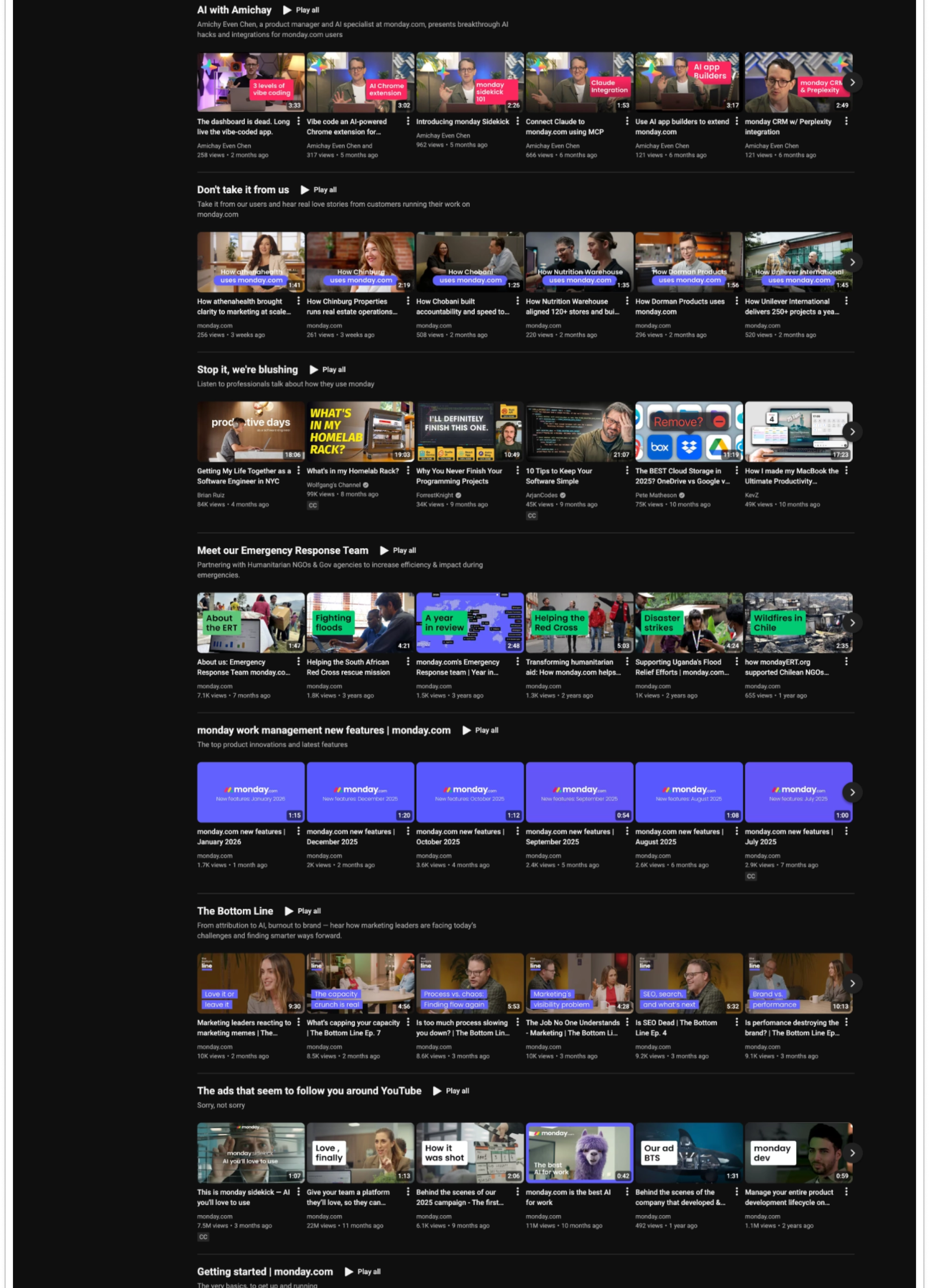Viewport: 929px width, 1288px height.
Task: Click the Meet our Emergency Response Team heading
Action: click(x=282, y=550)
